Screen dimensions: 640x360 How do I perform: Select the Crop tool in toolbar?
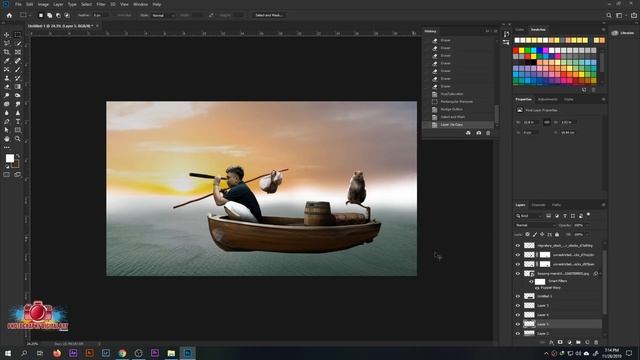(x=7, y=52)
